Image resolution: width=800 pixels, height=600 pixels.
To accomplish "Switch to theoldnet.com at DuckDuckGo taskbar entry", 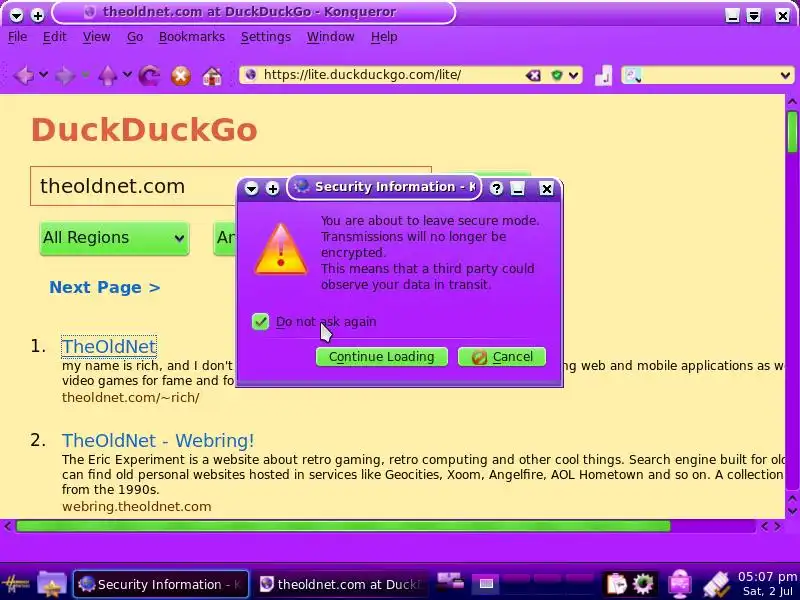I will coord(340,584).
